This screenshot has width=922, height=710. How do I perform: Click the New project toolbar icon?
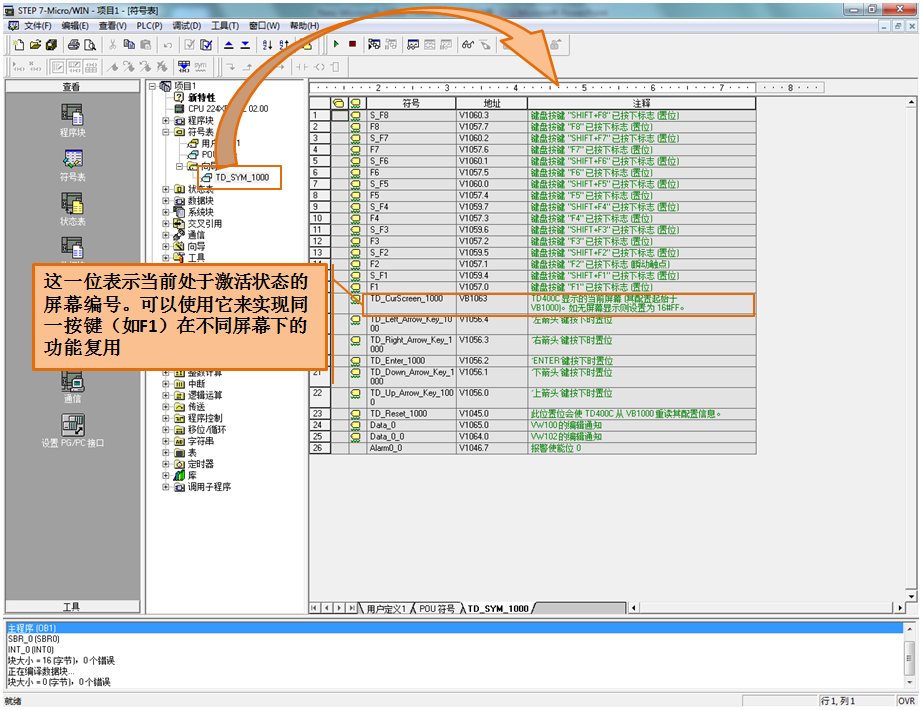19,45
